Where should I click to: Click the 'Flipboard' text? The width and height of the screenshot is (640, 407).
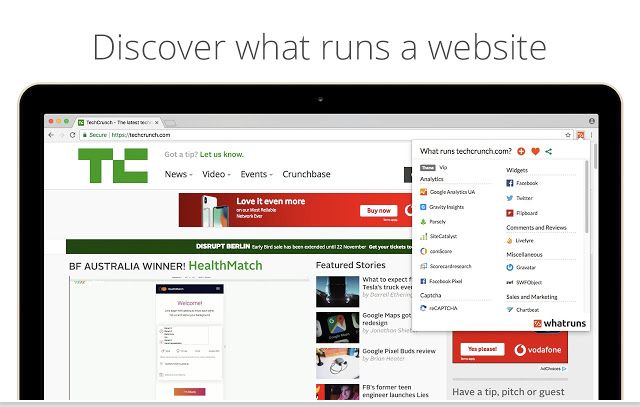pyautogui.click(x=527, y=213)
